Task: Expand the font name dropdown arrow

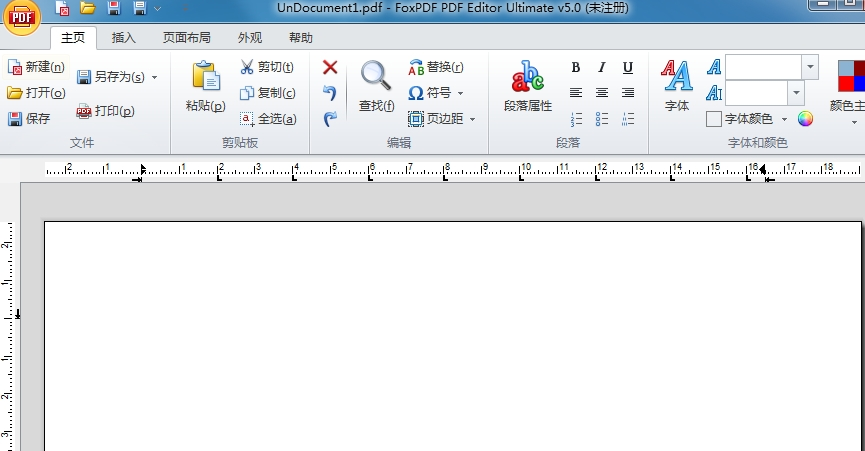Action: pos(810,67)
